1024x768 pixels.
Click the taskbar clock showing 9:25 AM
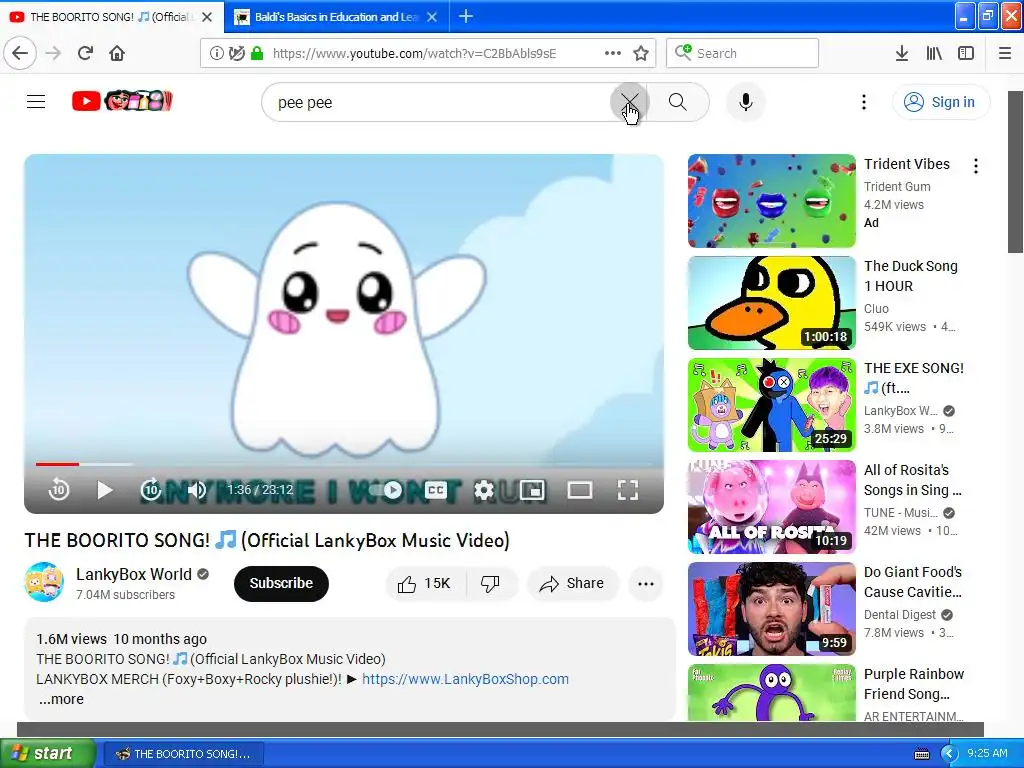(987, 753)
